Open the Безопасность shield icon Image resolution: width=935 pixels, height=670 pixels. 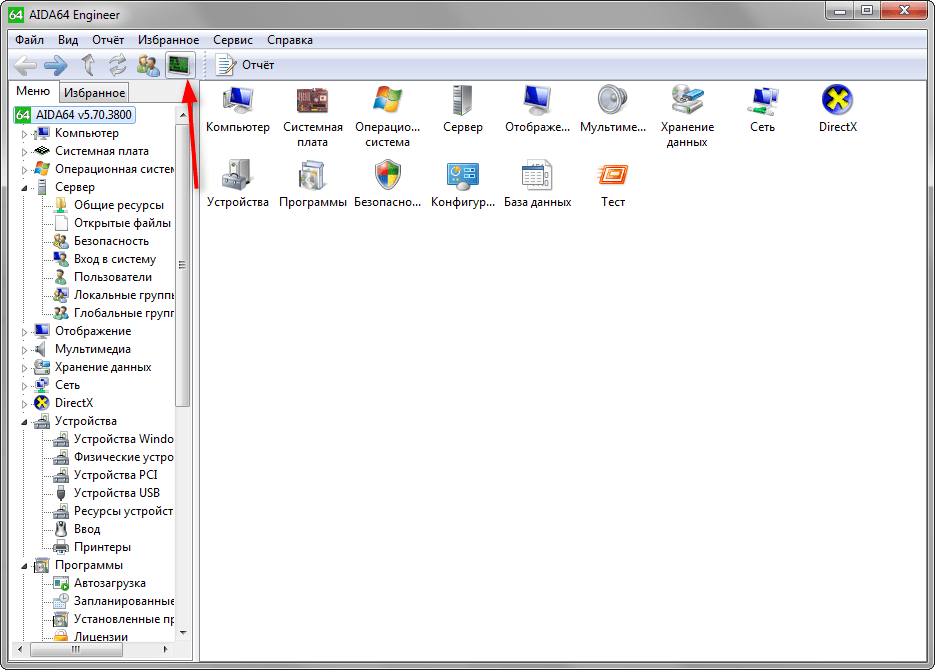point(387,176)
